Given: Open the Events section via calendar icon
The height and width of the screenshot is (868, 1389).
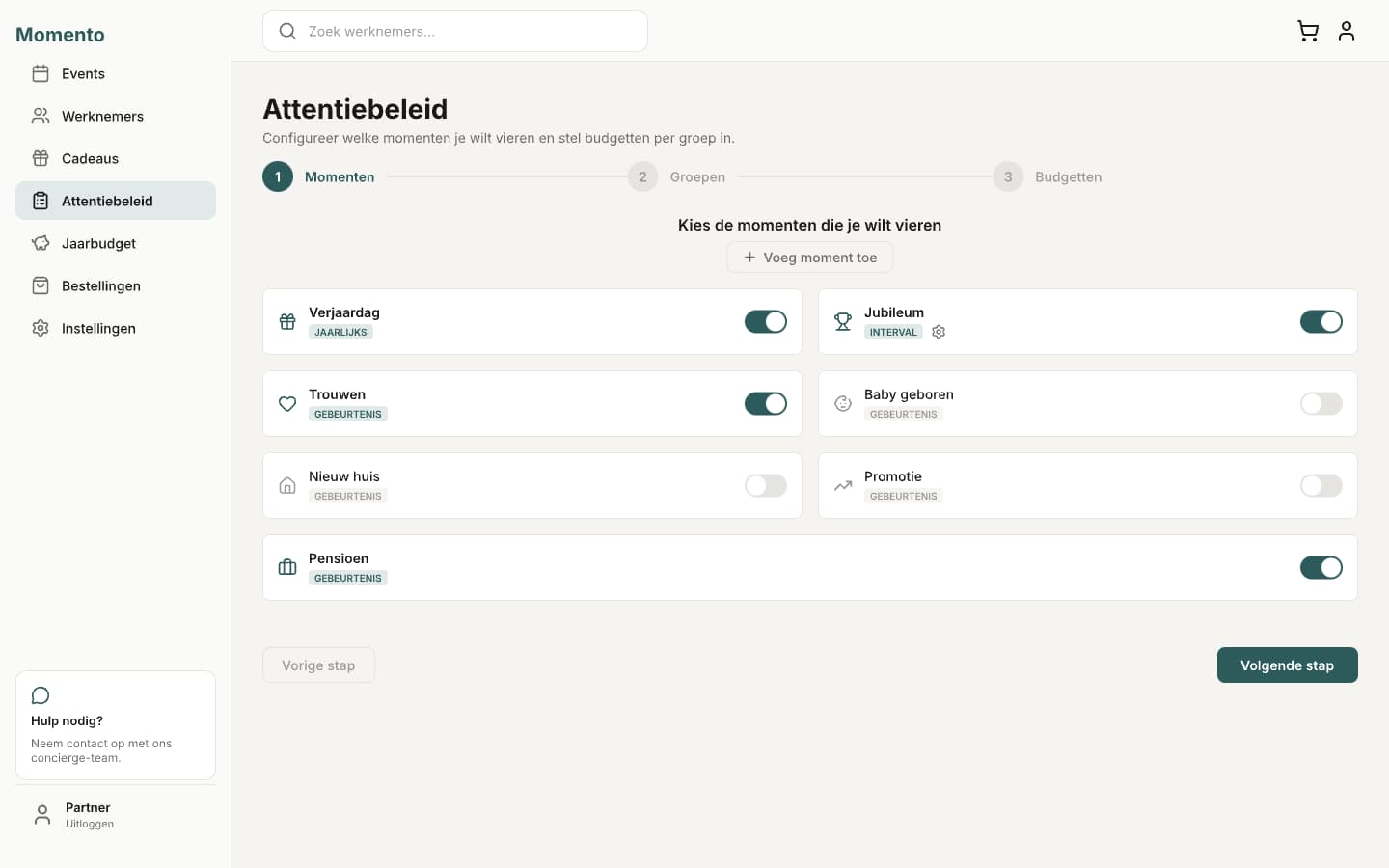Looking at the screenshot, I should [x=41, y=73].
